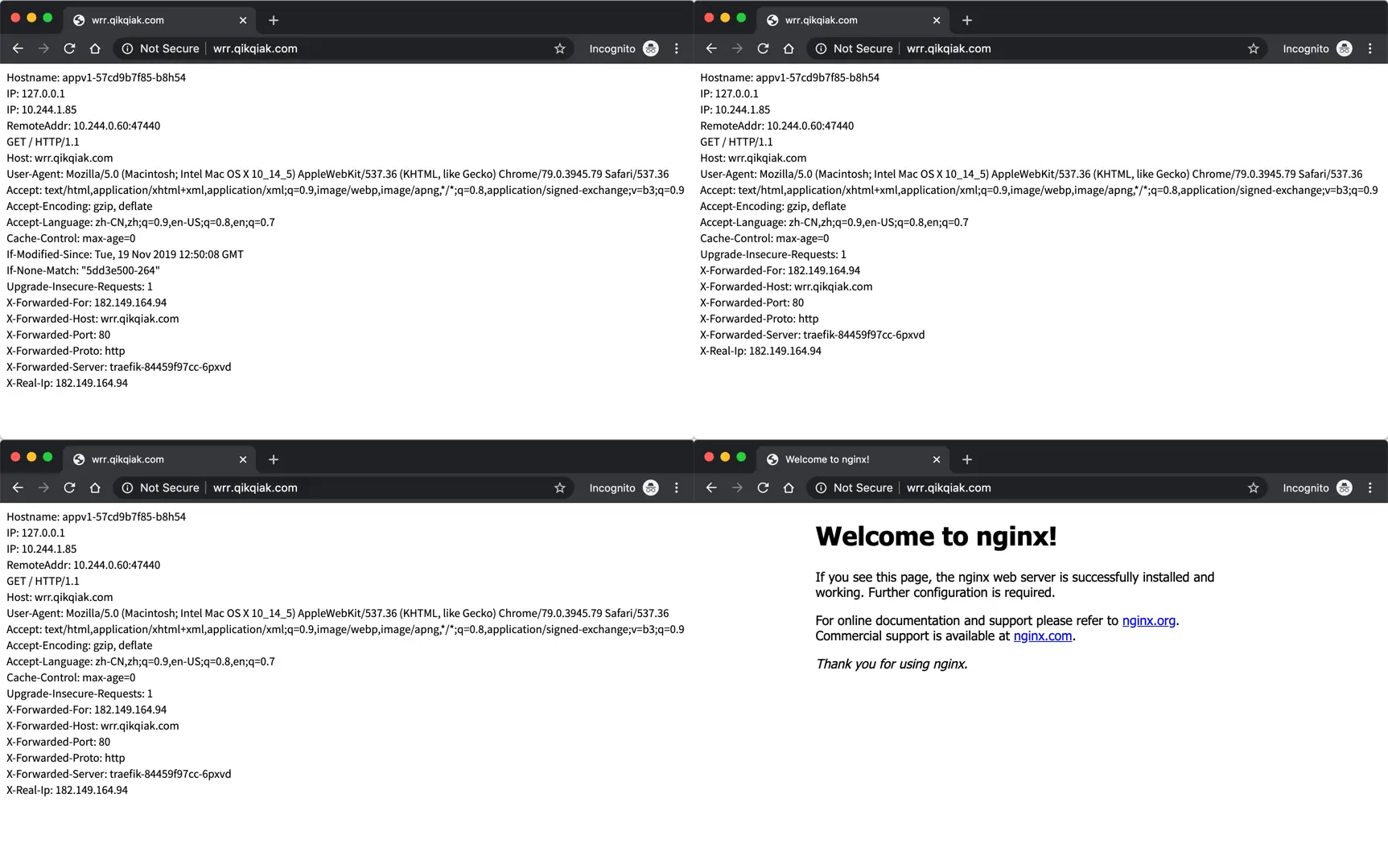Open three-dot menu in top-left window

tap(676, 48)
